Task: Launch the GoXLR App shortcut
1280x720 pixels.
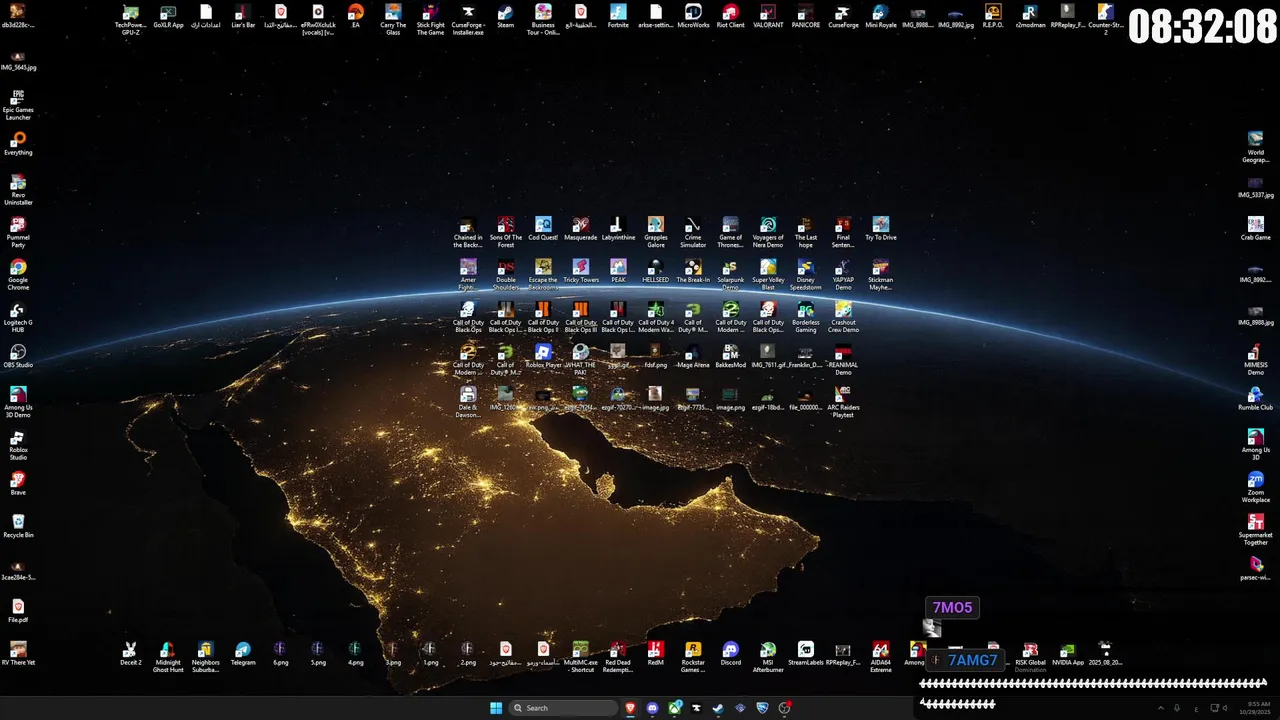Action: pos(168,17)
